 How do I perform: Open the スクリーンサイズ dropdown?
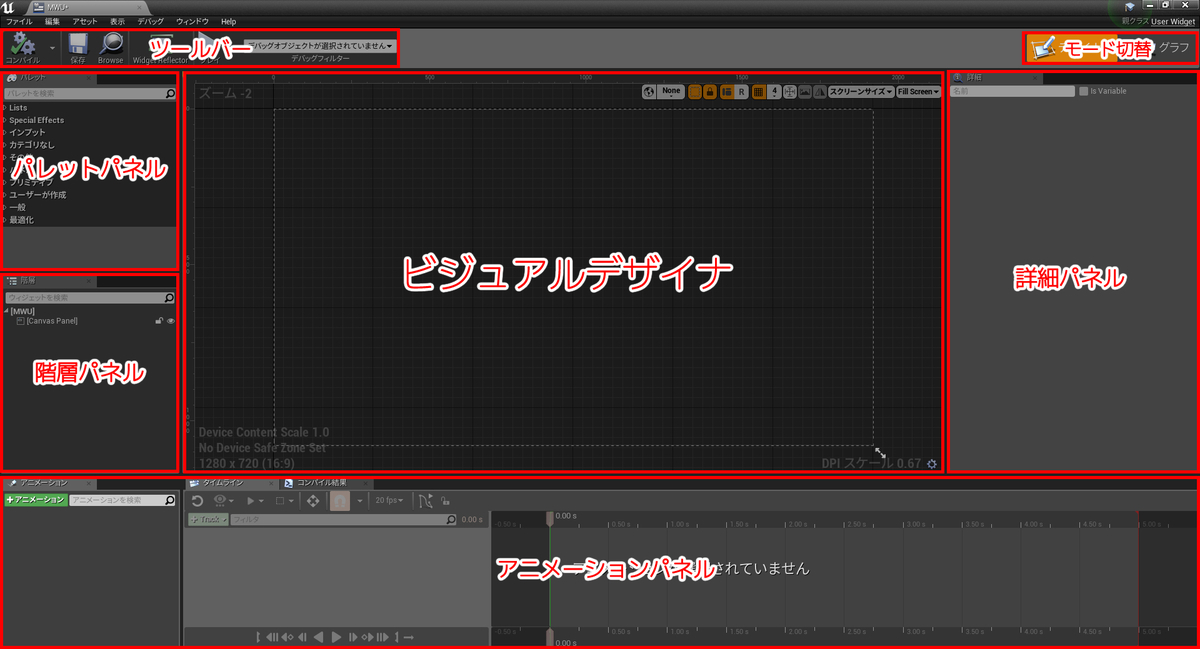coord(860,90)
